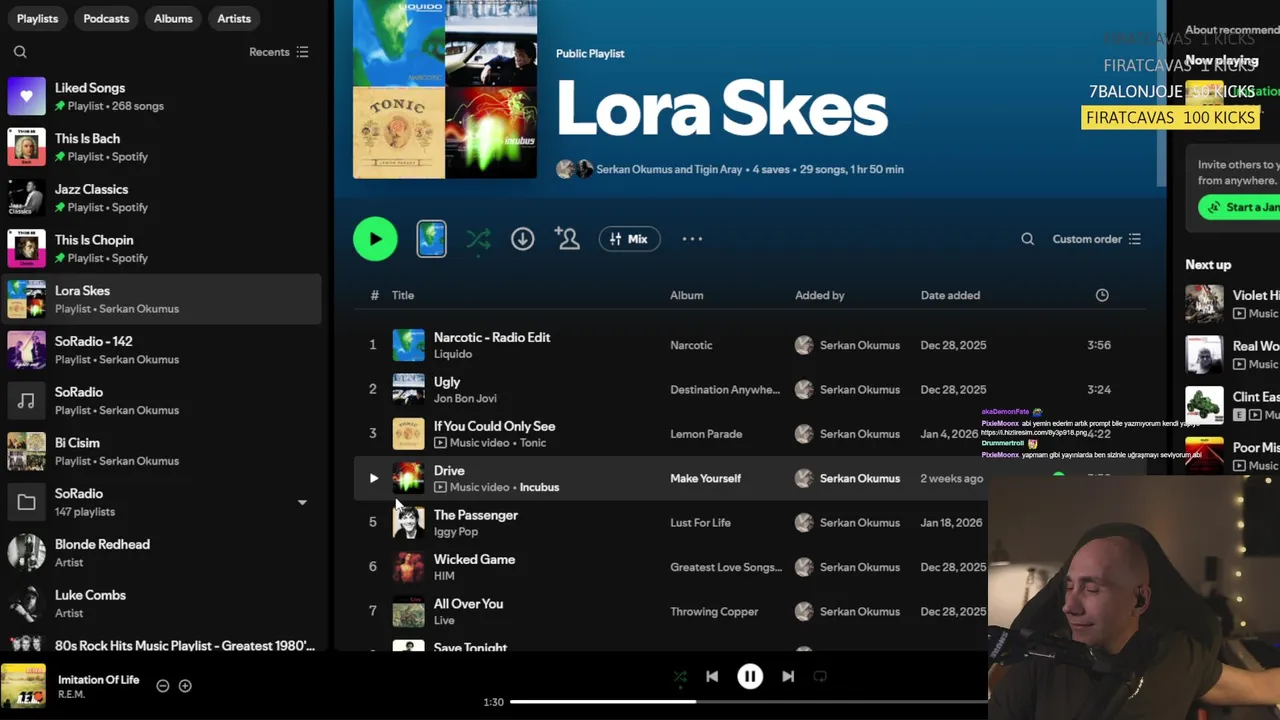This screenshot has height=720, width=1280.
Task: Expand the SoRadio folder arrow
Action: click(x=302, y=502)
